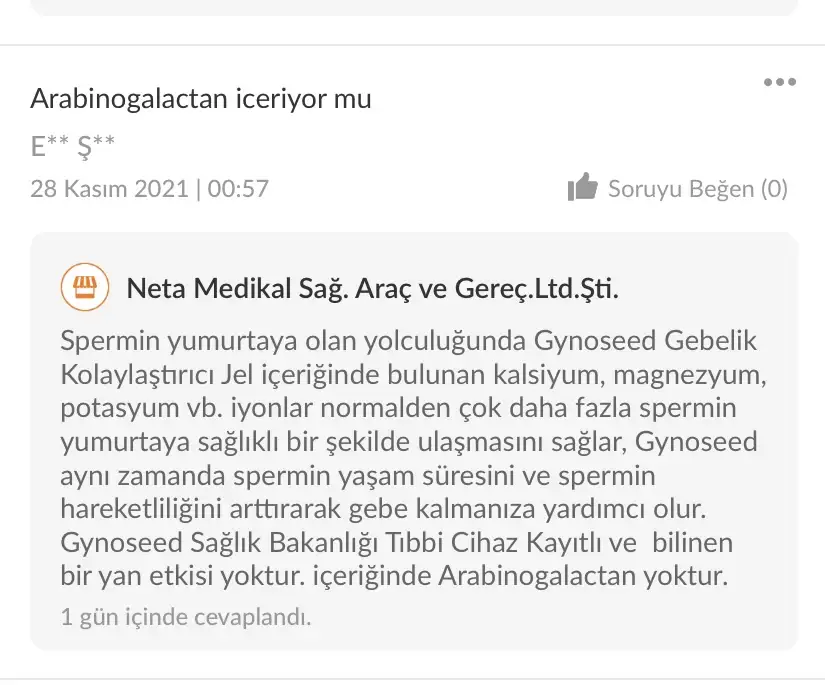This screenshot has width=825, height=685.
Task: Click the date "28 Kasım 2021"
Action: (x=109, y=188)
